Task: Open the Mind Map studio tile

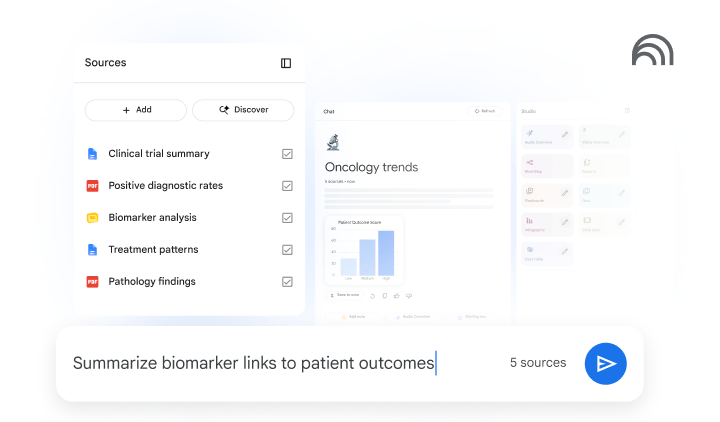Action: click(x=547, y=166)
